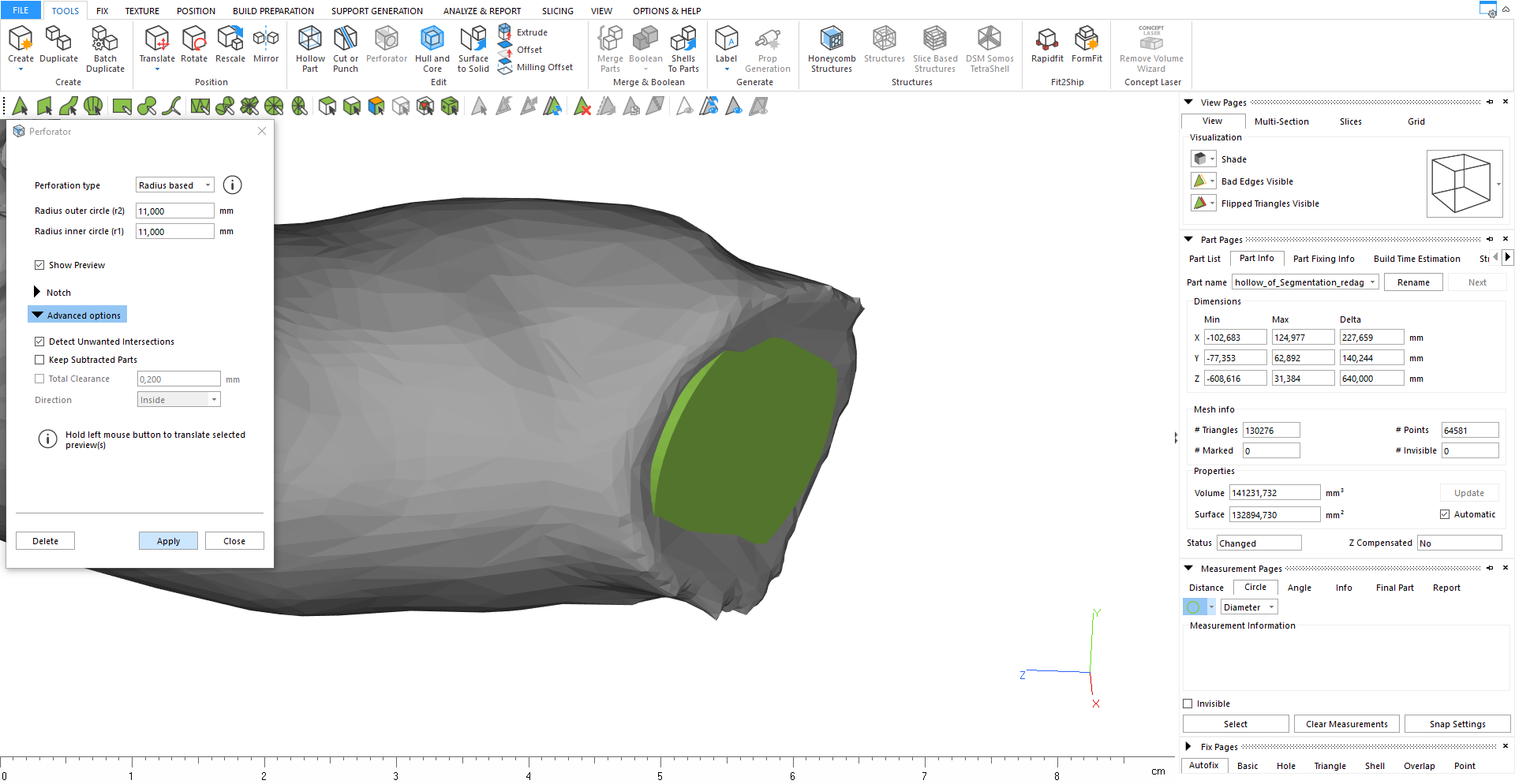The image size is (1515, 784).
Task: Open the Perforation type dropdown
Action: coord(174,185)
